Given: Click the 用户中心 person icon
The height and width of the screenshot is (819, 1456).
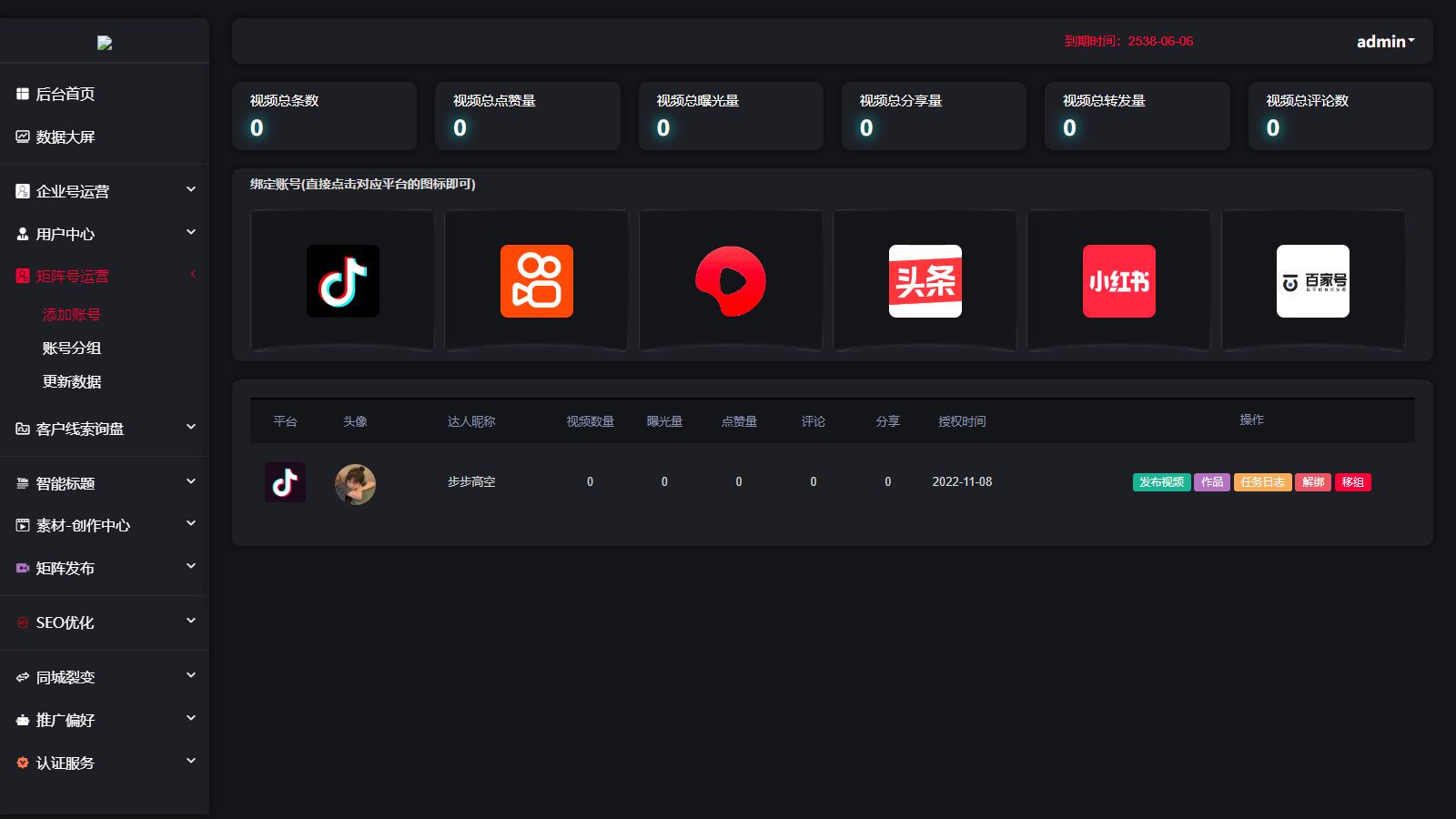Looking at the screenshot, I should click(x=23, y=234).
